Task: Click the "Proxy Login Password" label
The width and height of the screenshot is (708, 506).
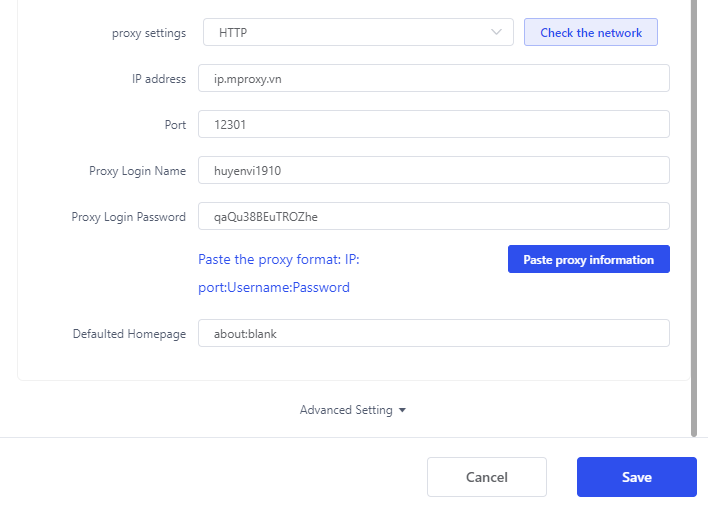Action: [129, 216]
